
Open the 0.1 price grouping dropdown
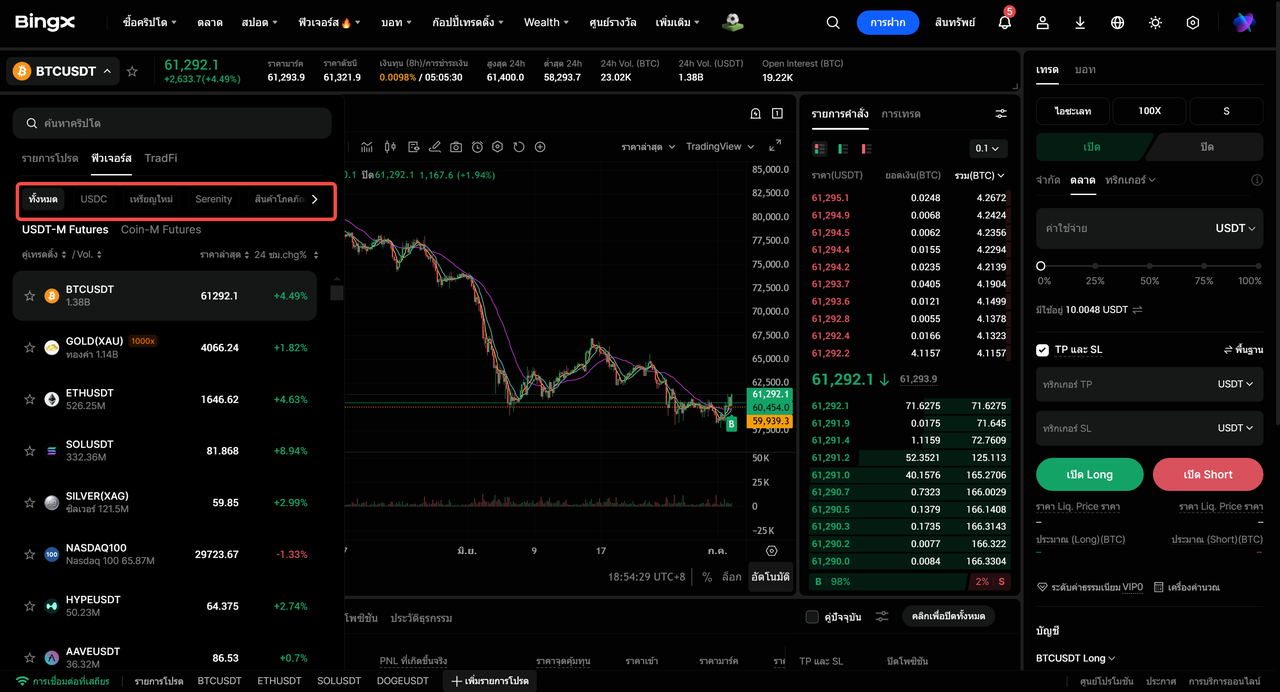click(x=988, y=148)
